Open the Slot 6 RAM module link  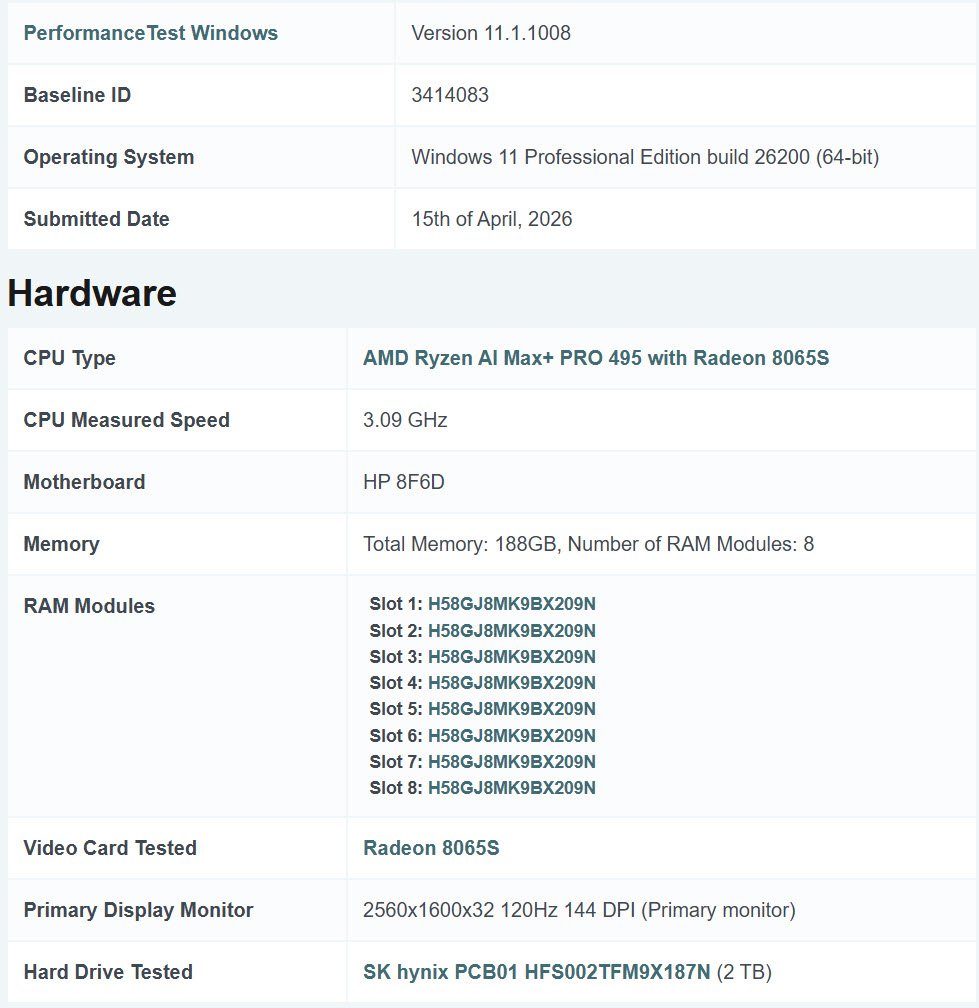click(x=512, y=735)
